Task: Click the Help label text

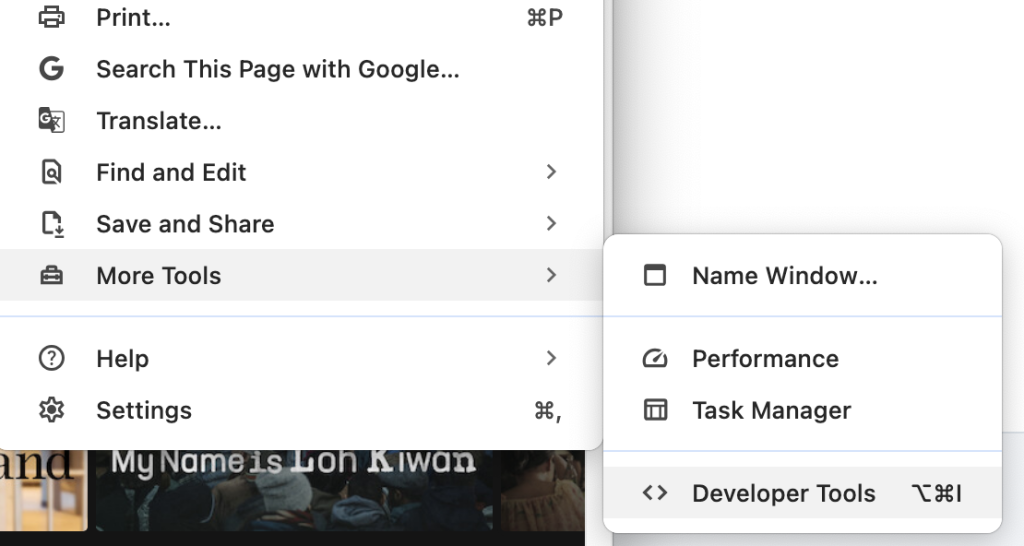Action: (123, 359)
